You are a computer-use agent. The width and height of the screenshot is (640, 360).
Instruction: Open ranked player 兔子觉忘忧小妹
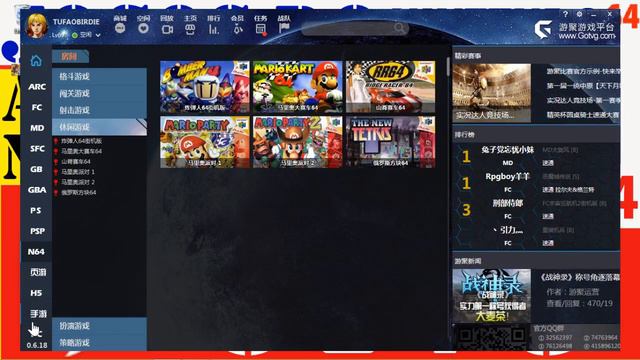(x=507, y=150)
